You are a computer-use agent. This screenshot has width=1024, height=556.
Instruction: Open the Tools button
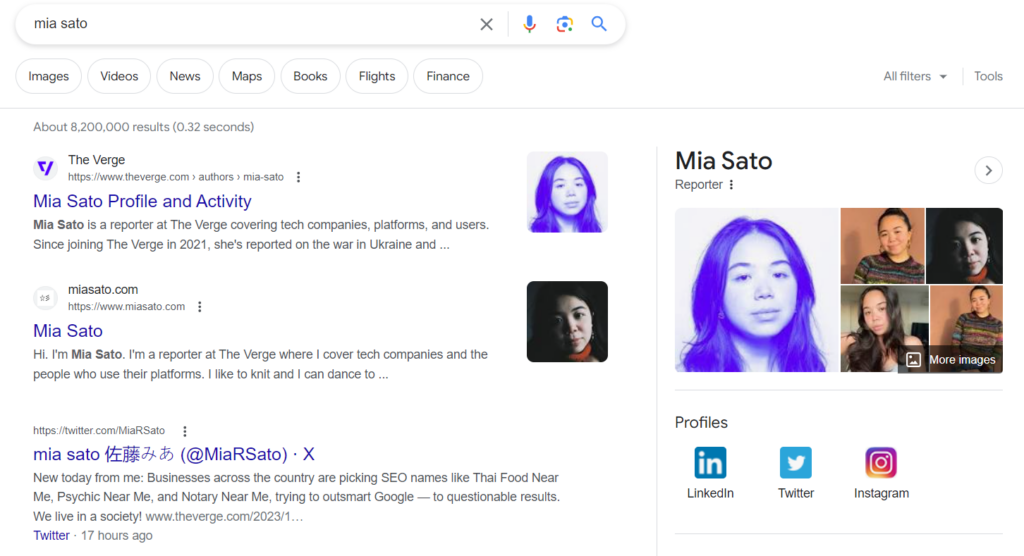click(988, 76)
